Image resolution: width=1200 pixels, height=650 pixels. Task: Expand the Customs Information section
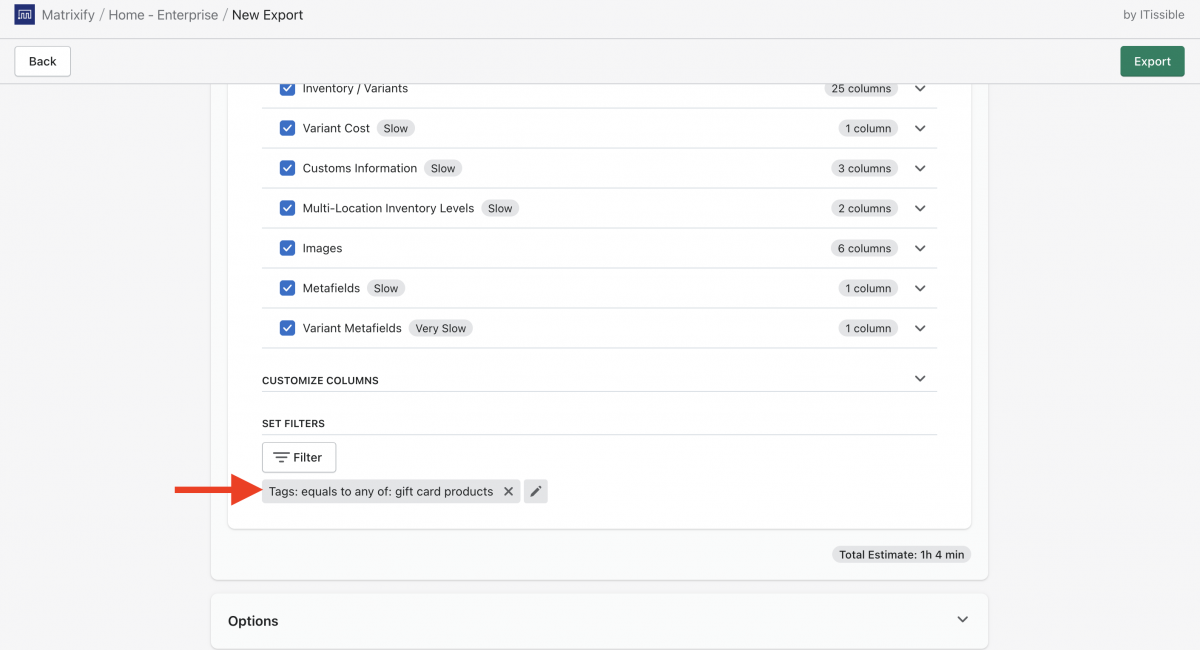(919, 168)
